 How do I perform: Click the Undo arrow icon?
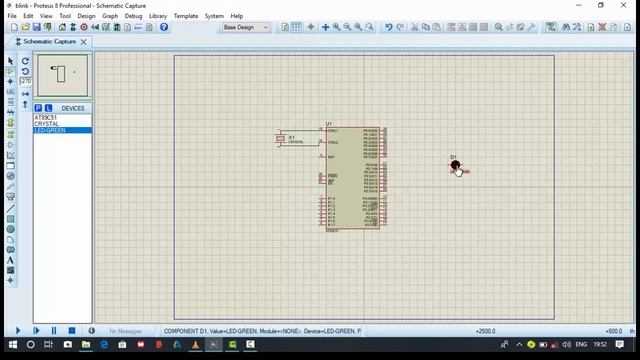click(x=389, y=27)
